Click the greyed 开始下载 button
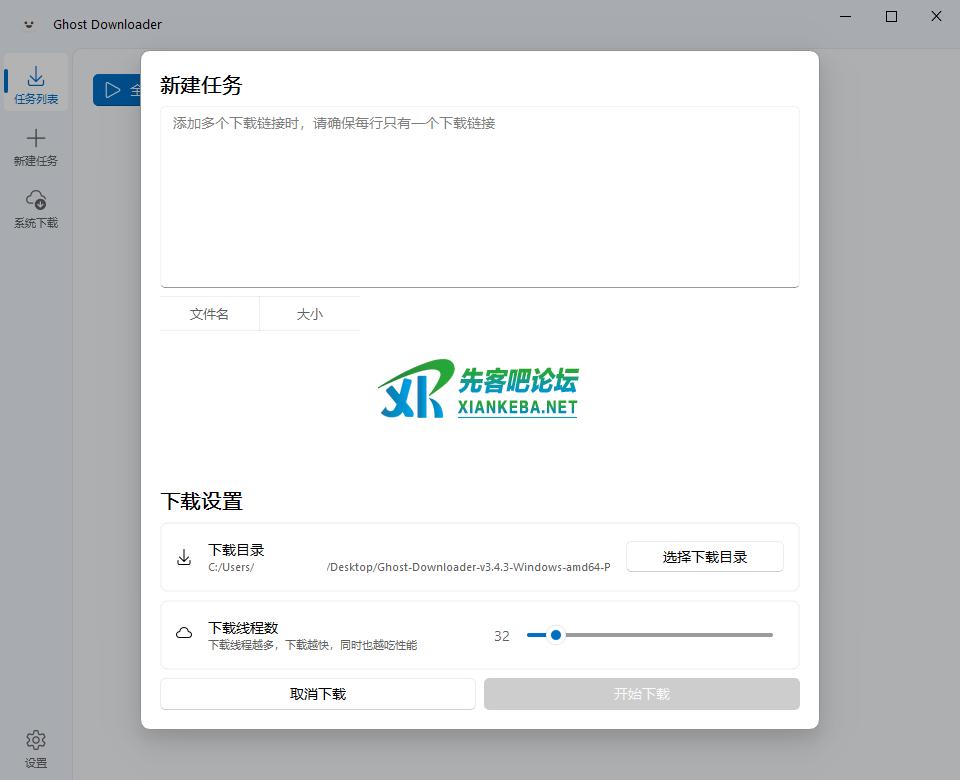960x780 pixels. pos(641,694)
